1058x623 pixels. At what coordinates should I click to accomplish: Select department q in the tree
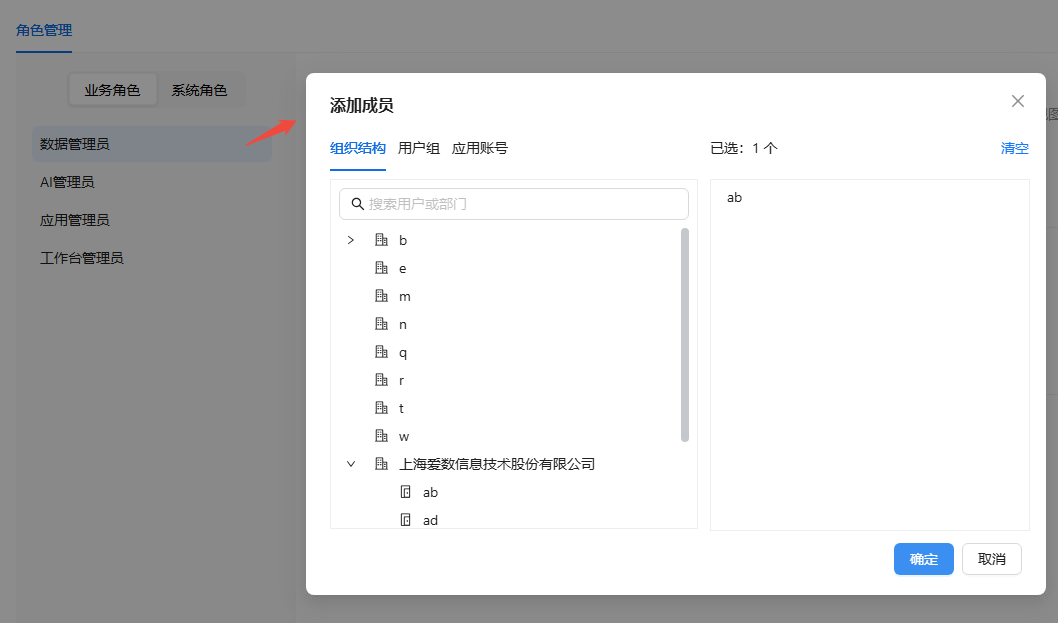coord(403,352)
